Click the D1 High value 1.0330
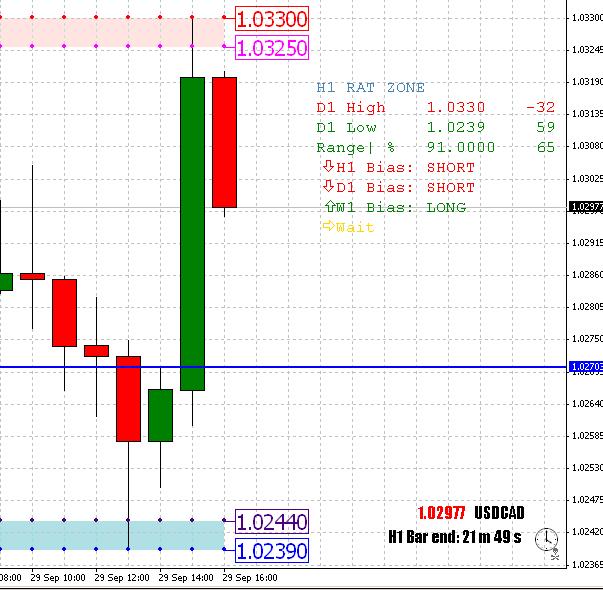603x590 pixels. click(x=456, y=107)
